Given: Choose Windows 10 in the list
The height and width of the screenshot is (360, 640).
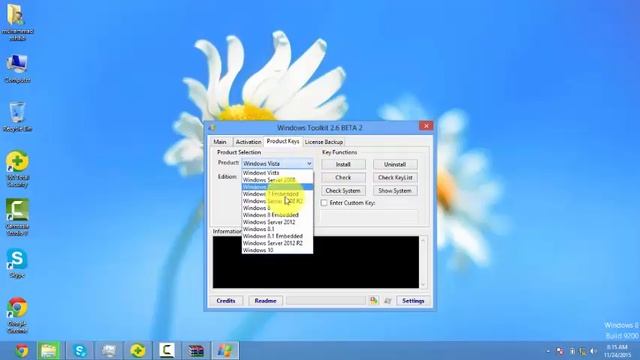Looking at the screenshot, I should (x=277, y=250).
